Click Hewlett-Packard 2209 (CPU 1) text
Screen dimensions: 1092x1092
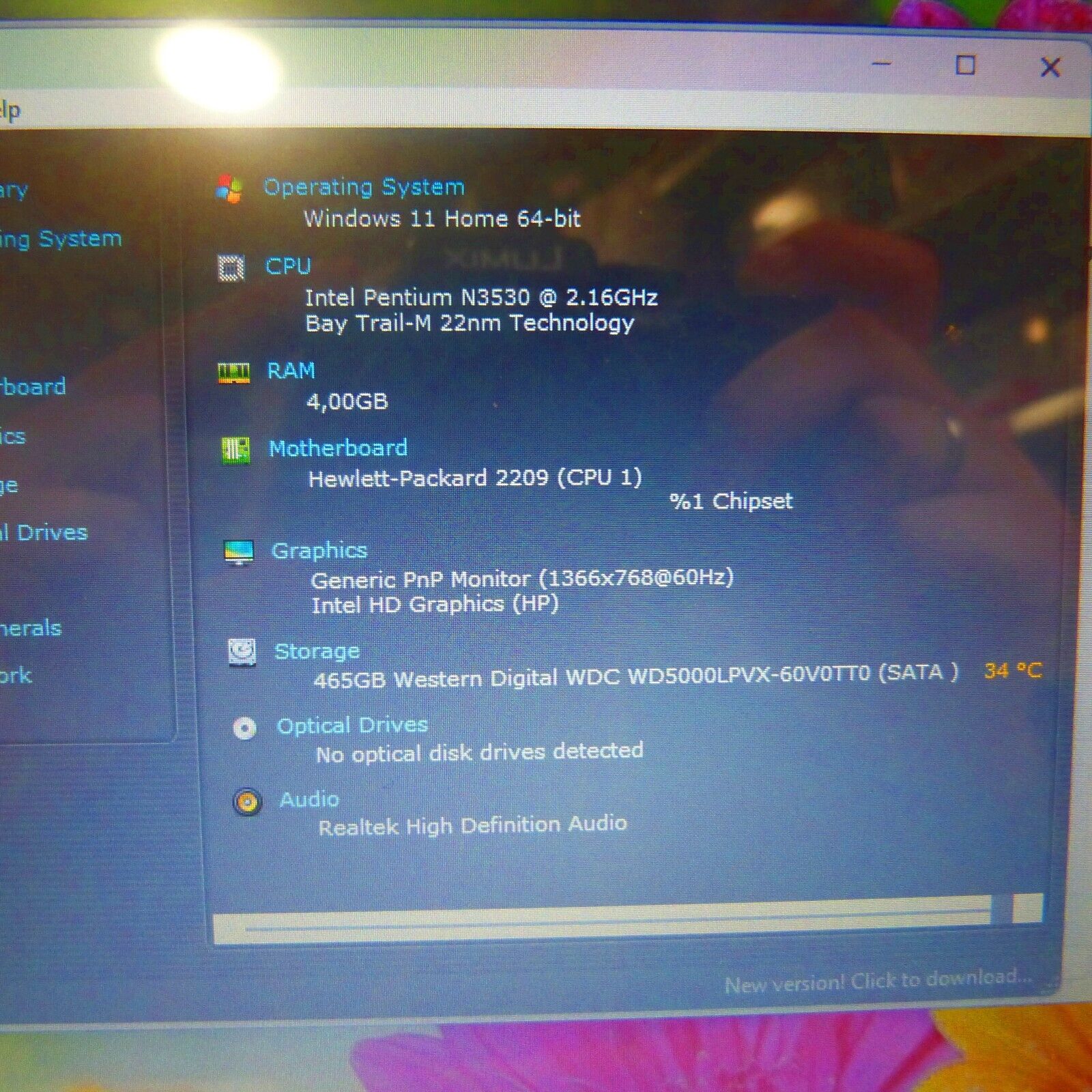pyautogui.click(x=475, y=478)
